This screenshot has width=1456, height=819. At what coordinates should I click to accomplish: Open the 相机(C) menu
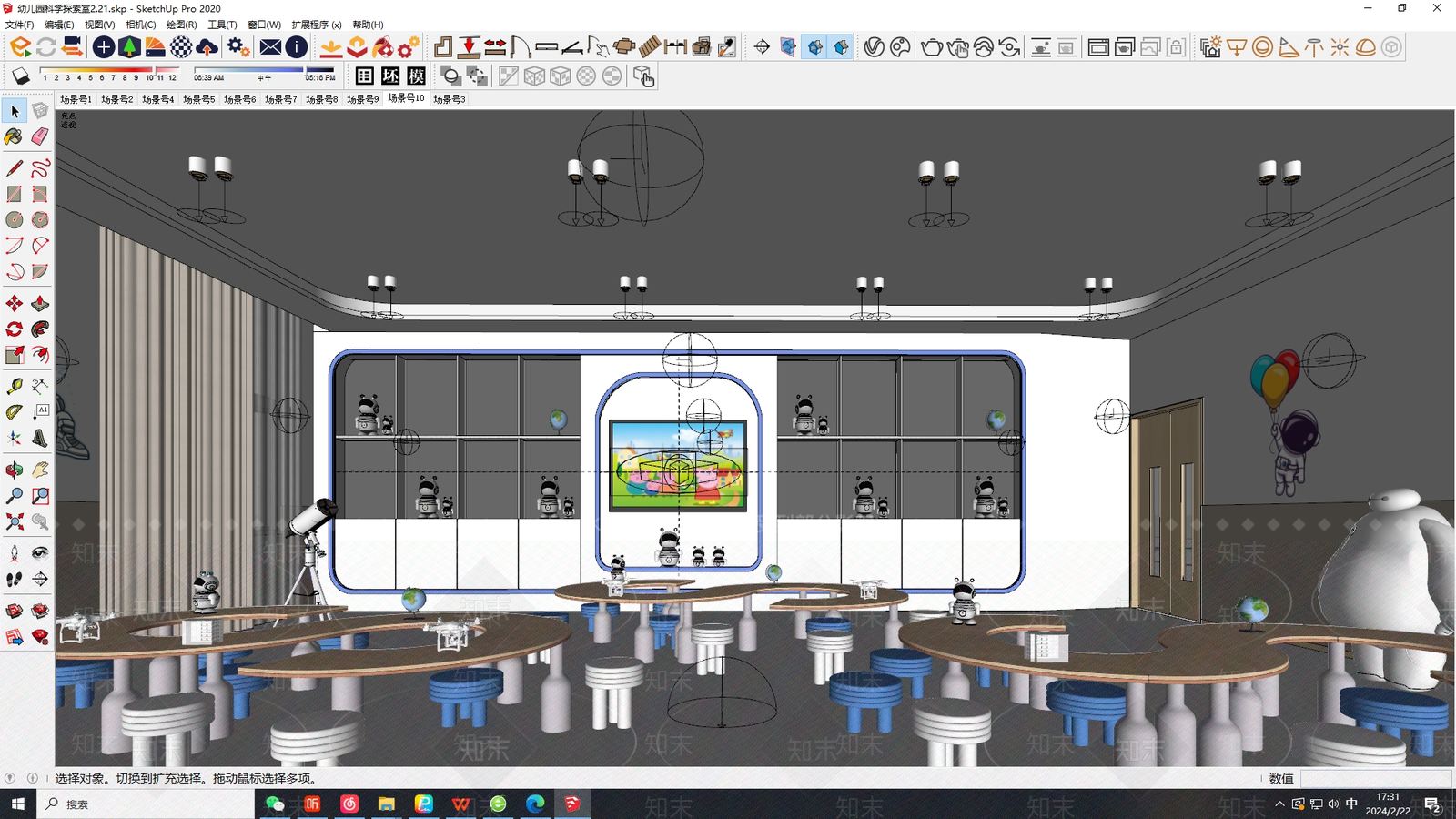(x=140, y=25)
